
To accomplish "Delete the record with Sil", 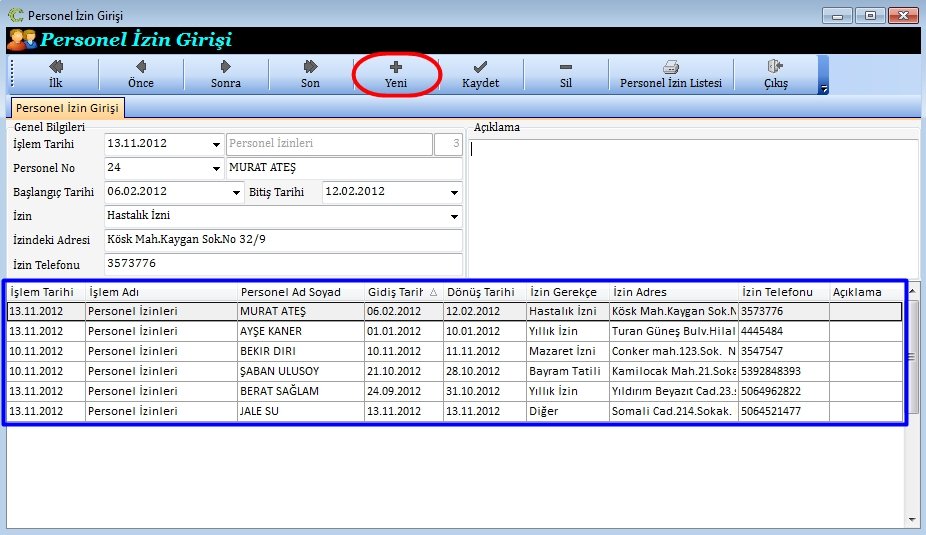I will [x=565, y=75].
